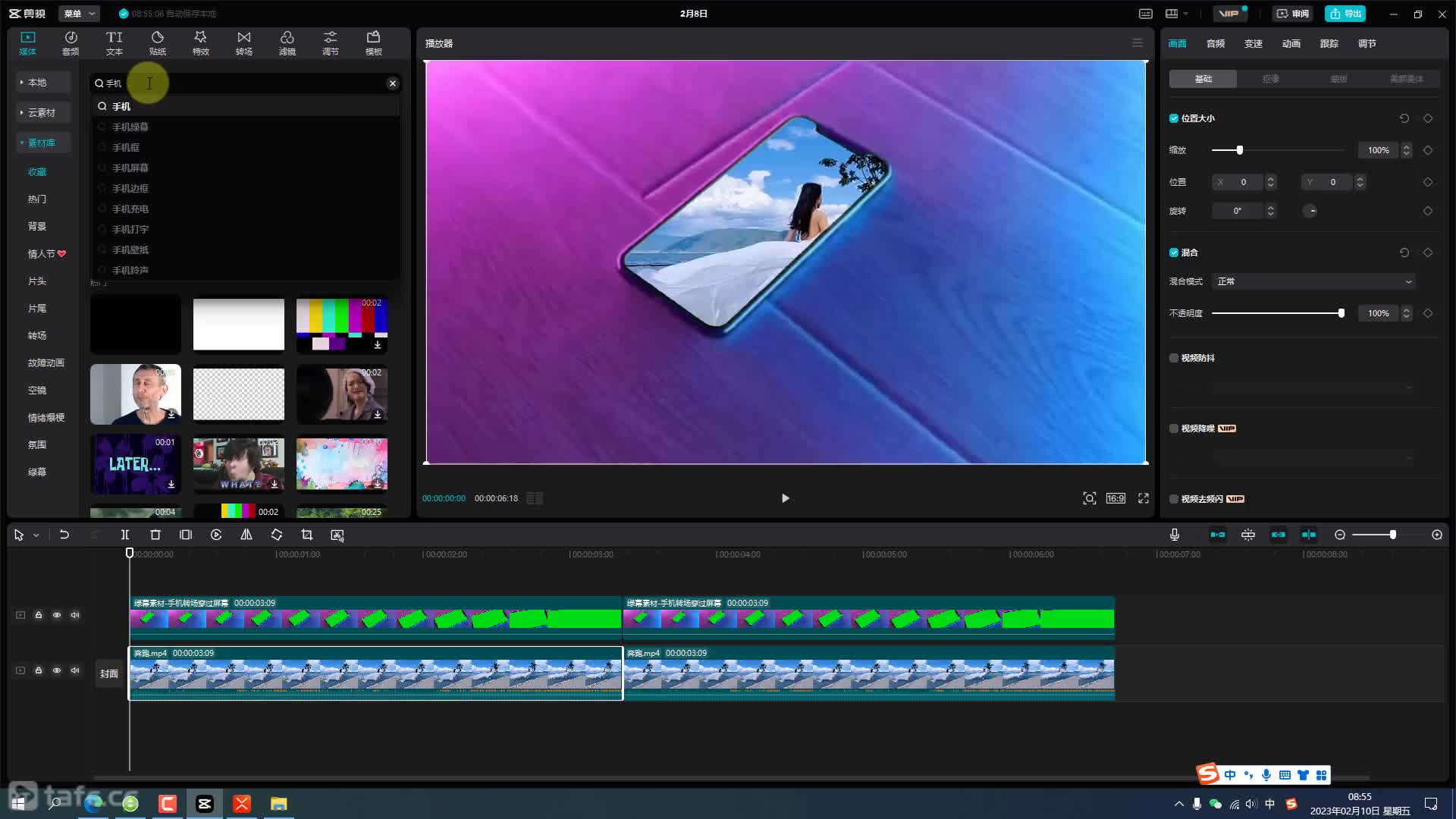Screen dimensions: 1456x819
Task: Enable the 视频防抖 stabilization checkbox
Action: 1174,358
